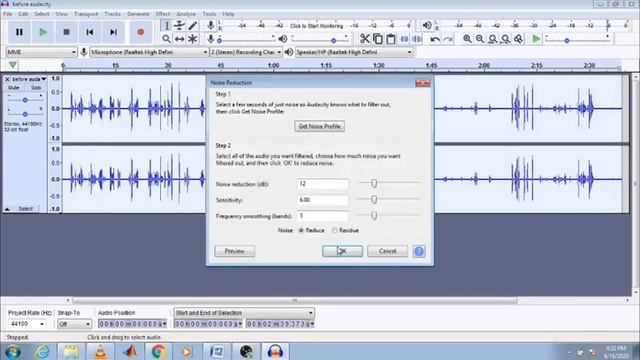Open the Project Rate 44100 dropdown

27,324
